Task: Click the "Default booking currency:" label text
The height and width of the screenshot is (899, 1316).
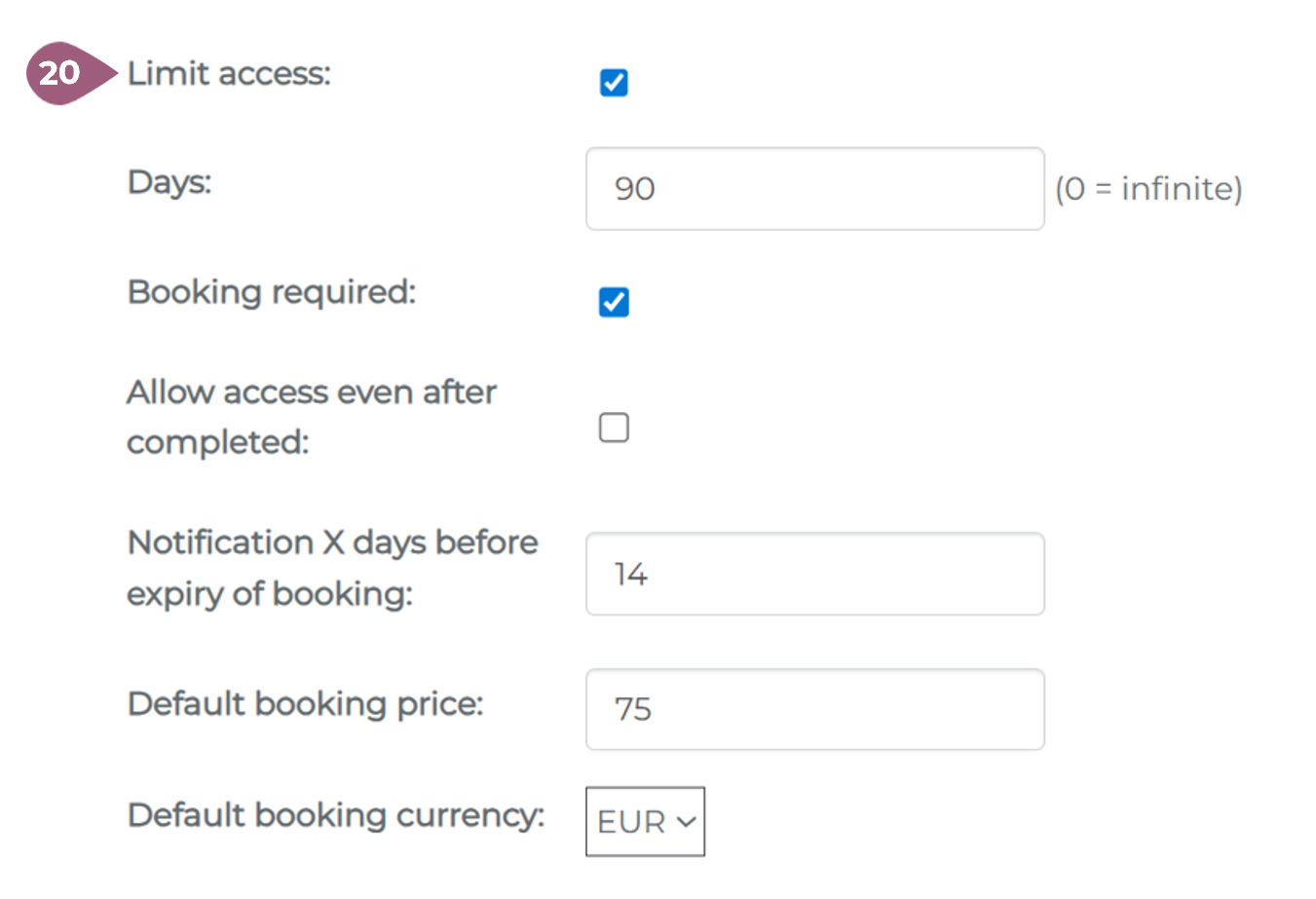Action: point(335,815)
